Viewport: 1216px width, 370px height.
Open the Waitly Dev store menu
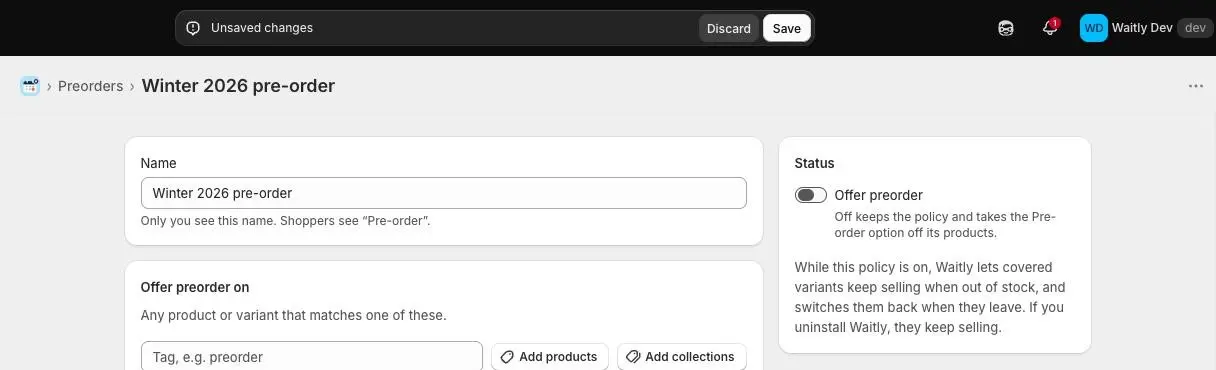click(x=1146, y=28)
